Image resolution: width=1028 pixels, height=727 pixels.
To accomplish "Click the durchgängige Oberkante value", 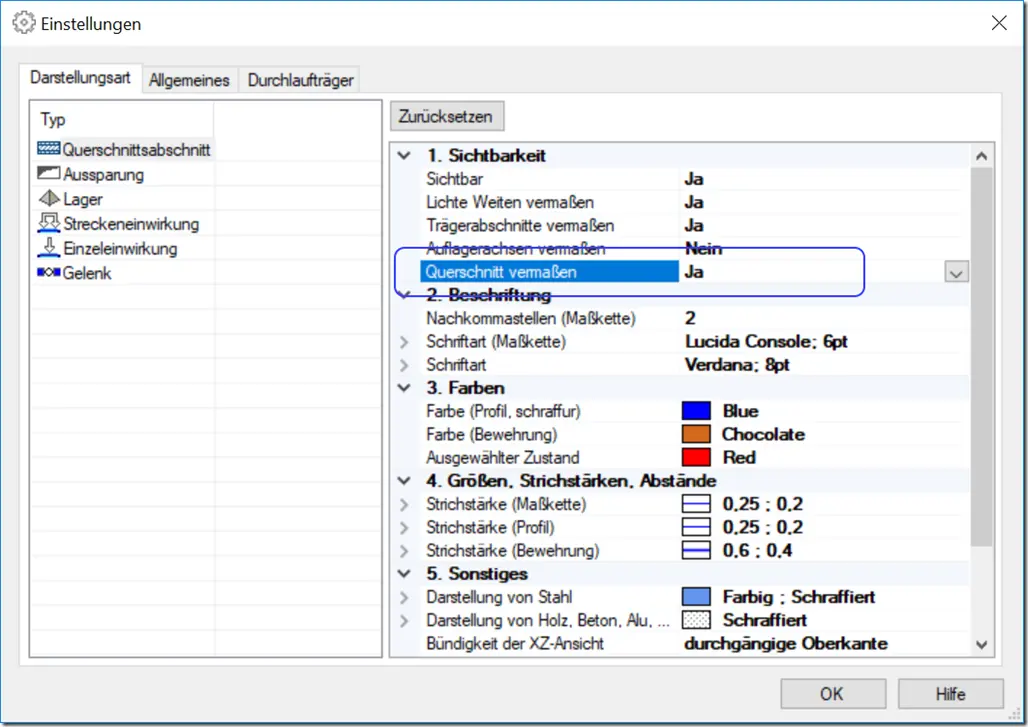I will 785,644.
